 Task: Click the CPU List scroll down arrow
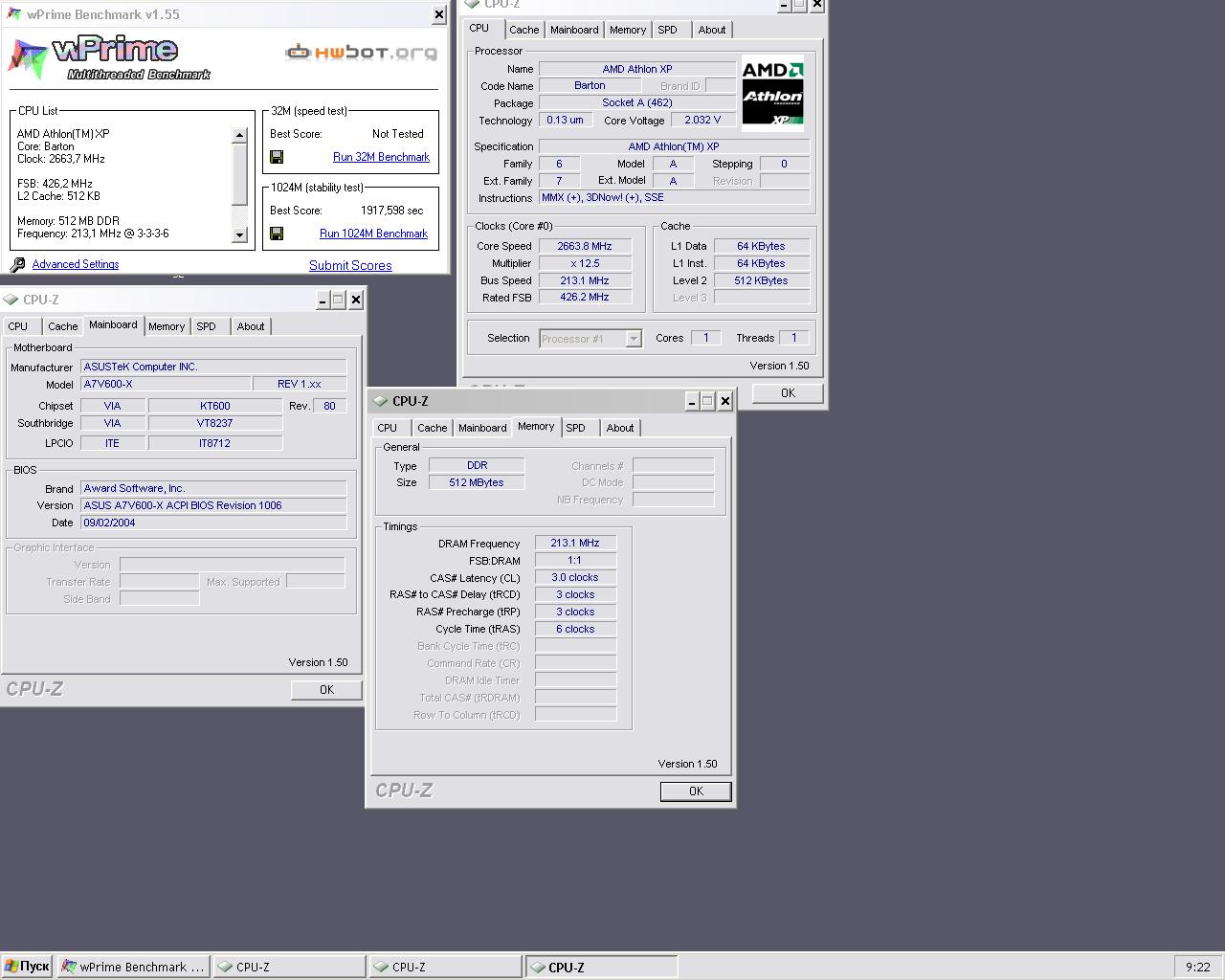(239, 235)
